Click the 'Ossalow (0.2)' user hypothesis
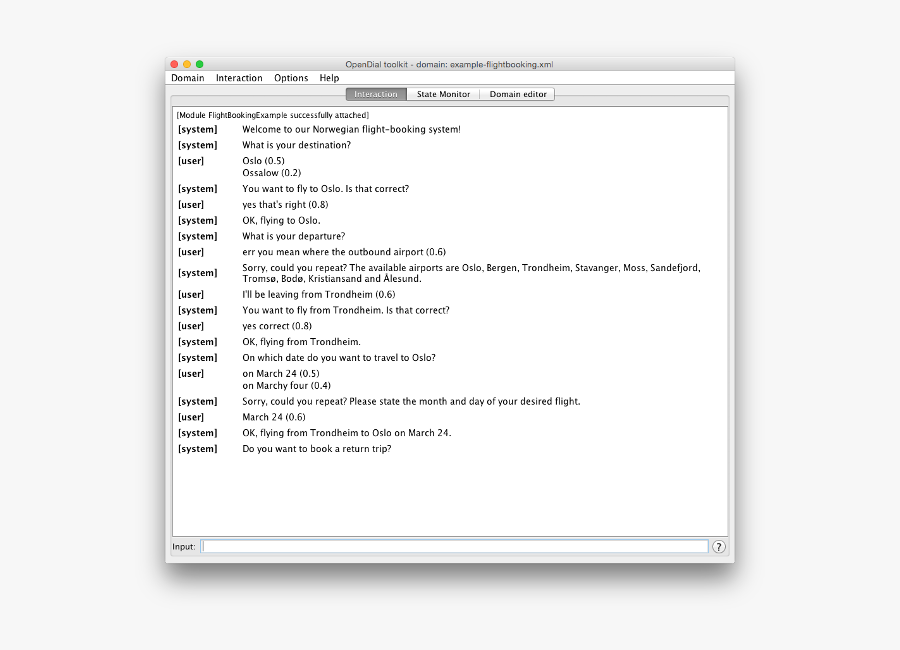This screenshot has height=650, width=900. pos(271,173)
